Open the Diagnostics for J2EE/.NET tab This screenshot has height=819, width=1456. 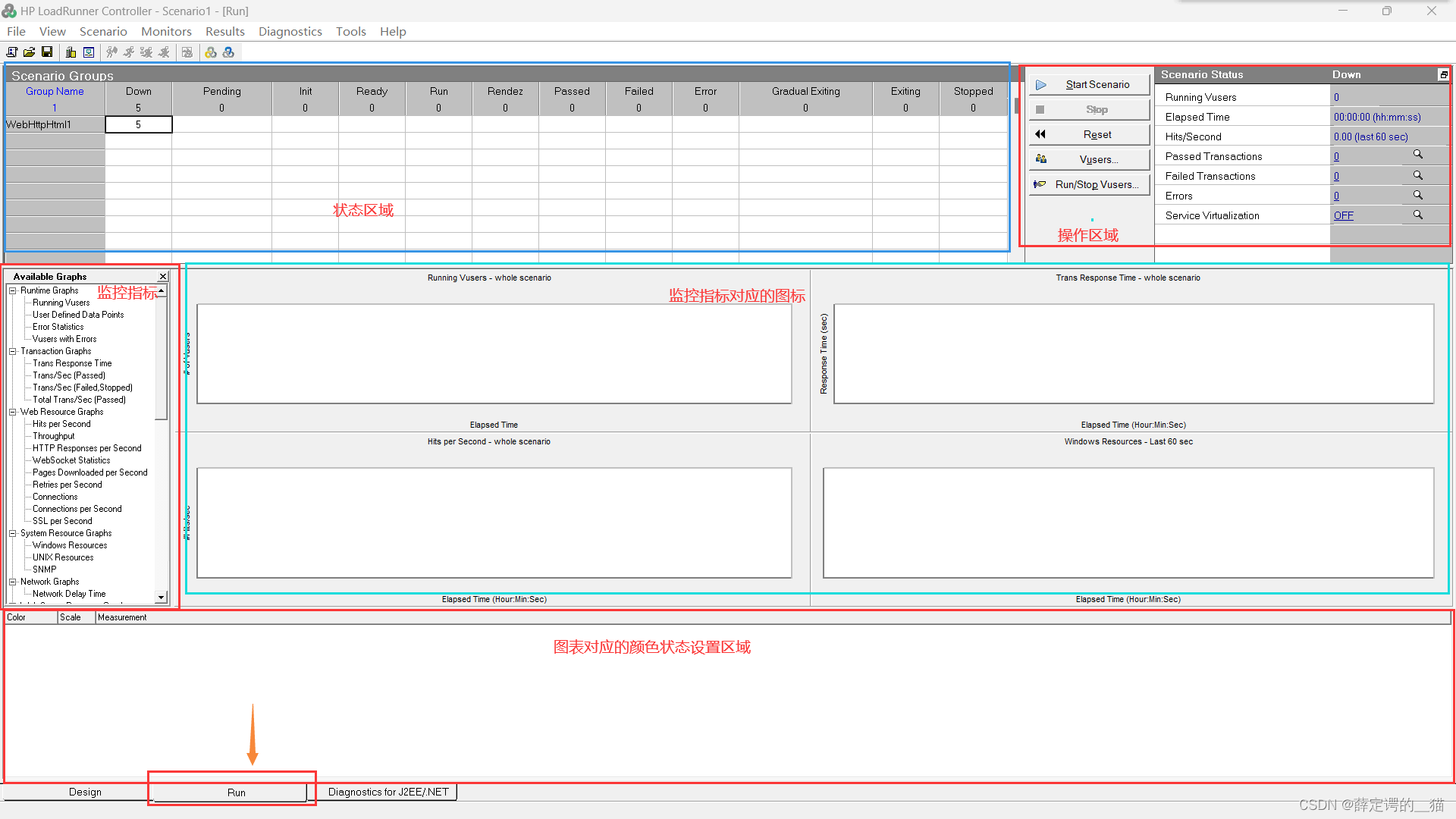click(x=388, y=792)
